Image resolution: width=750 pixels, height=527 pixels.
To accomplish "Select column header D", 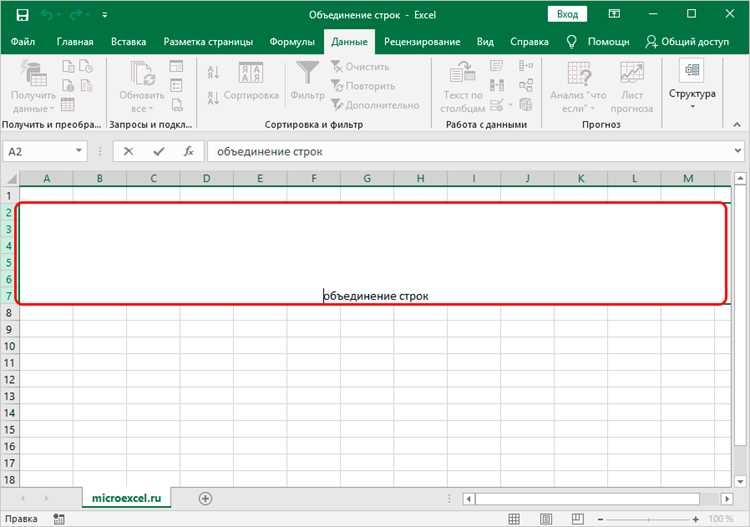I will [207, 178].
